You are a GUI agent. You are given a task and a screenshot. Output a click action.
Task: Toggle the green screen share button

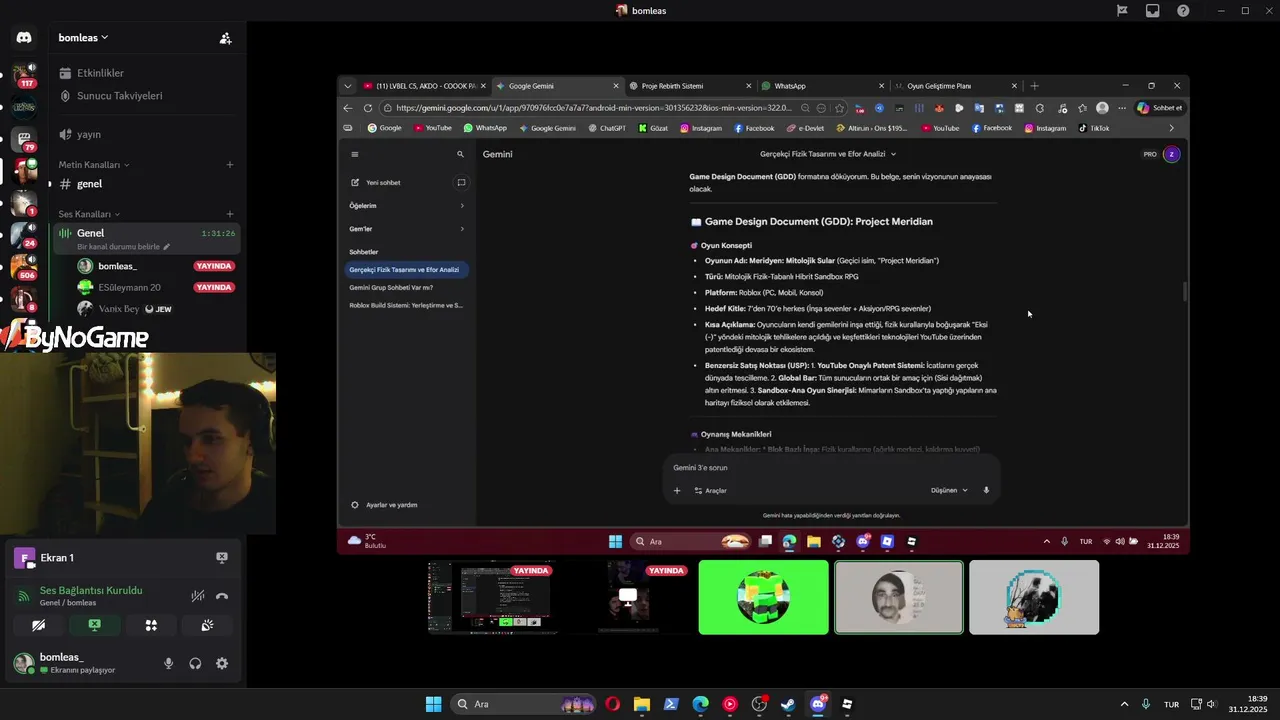(95, 625)
